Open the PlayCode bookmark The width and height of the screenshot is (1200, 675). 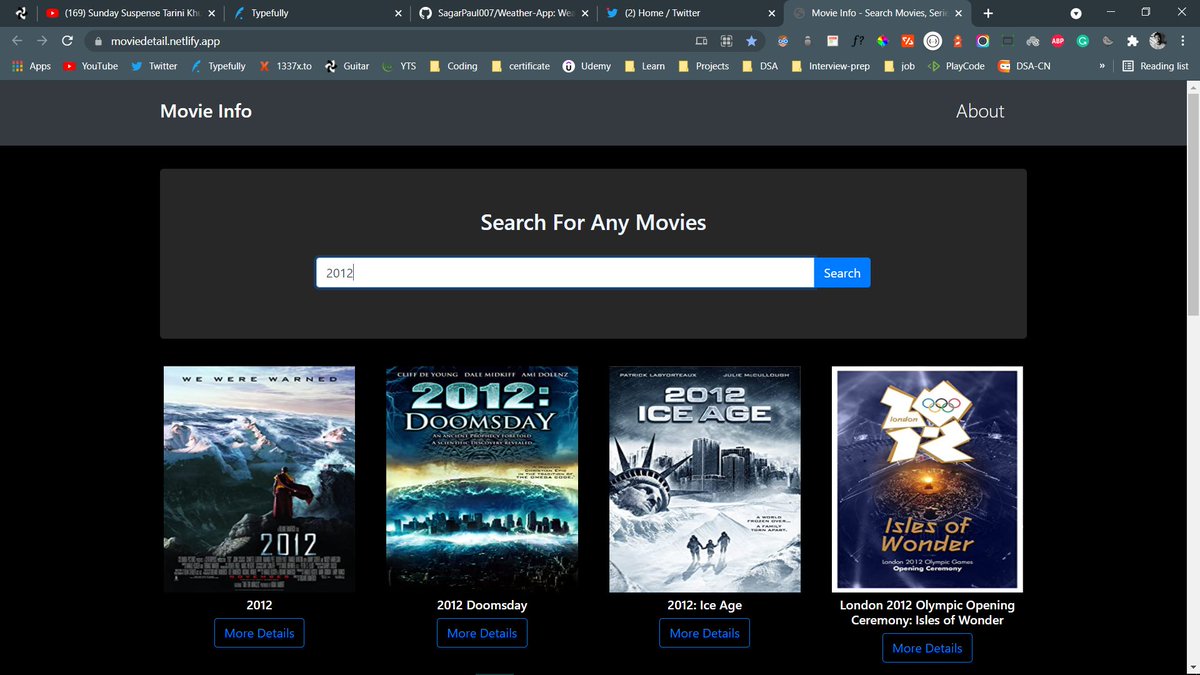point(956,66)
